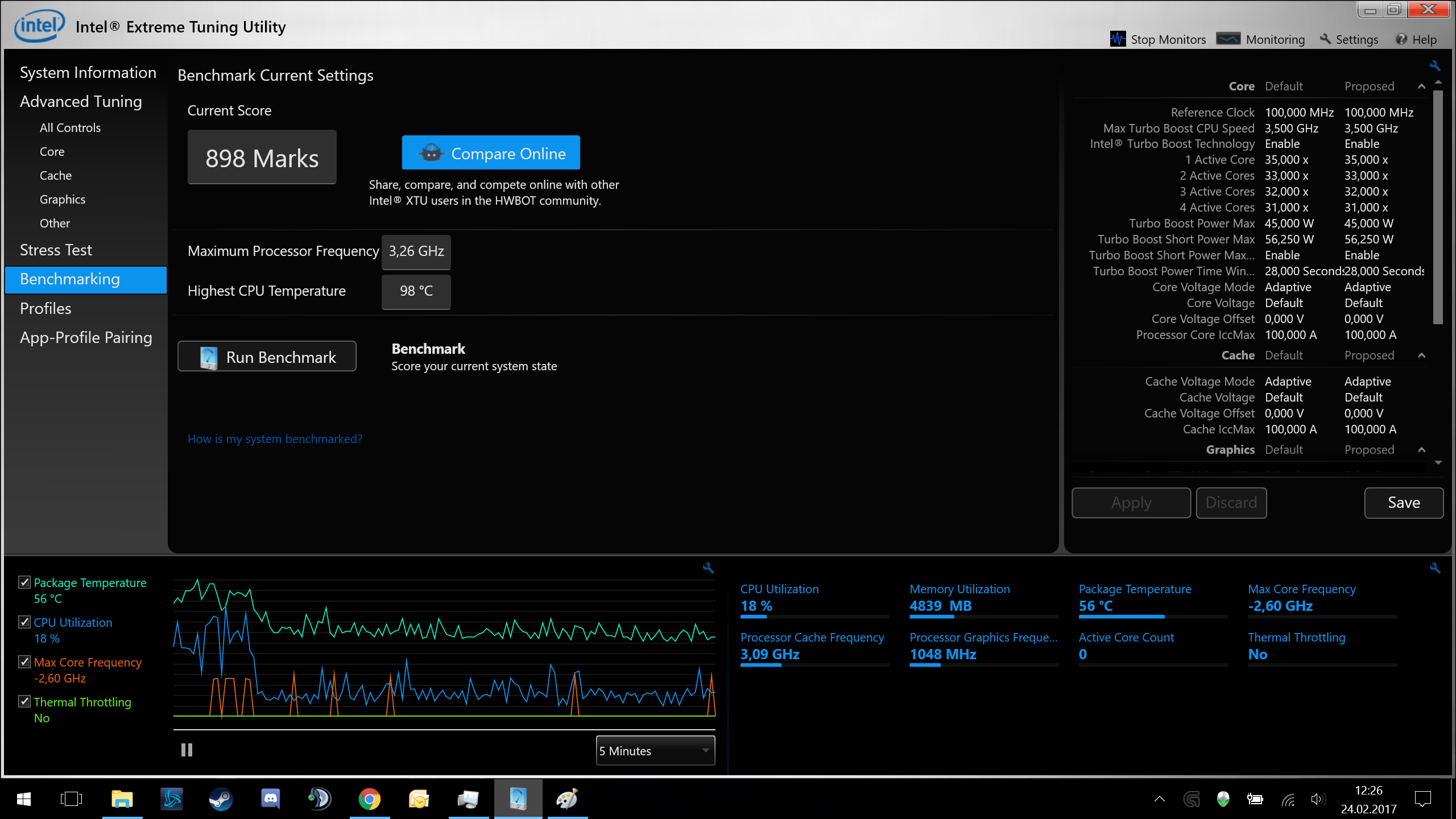Toggle the CPU Utilization checkbox
This screenshot has height=819, width=1456.
pyautogui.click(x=24, y=622)
